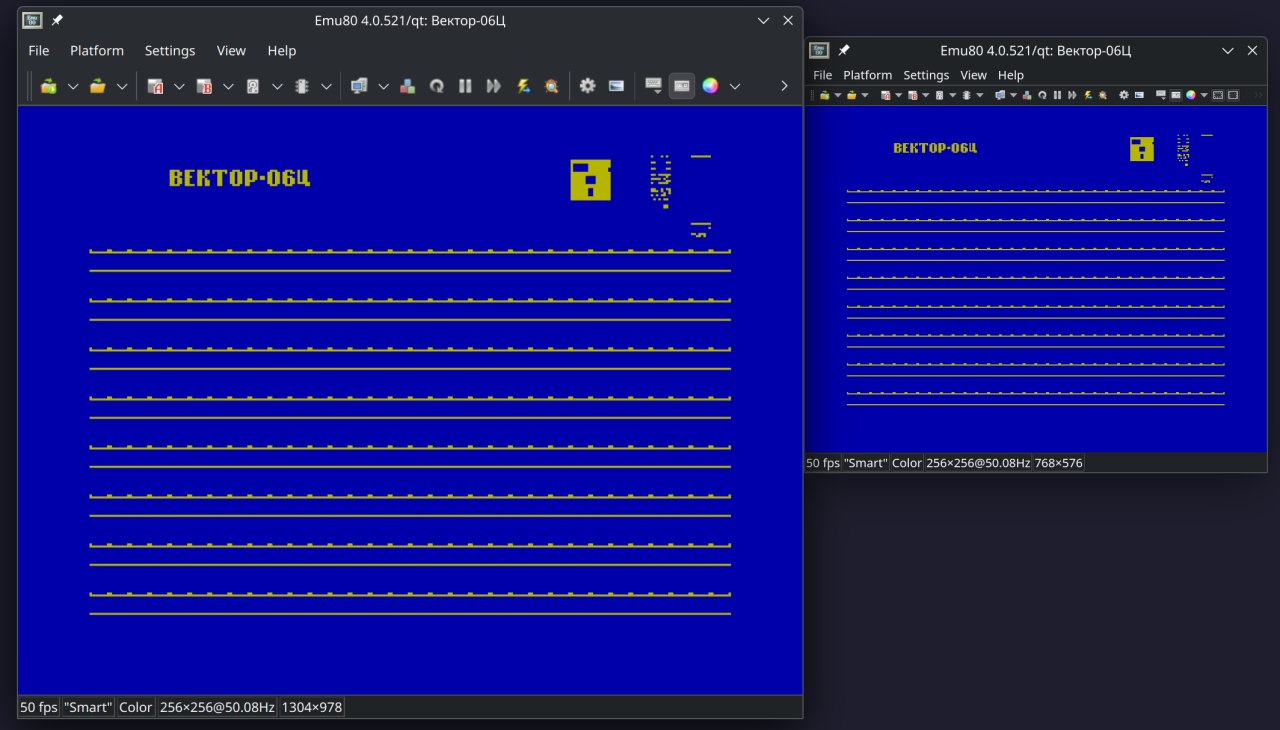Toggle Pause in the larger window's toolbar

(465, 86)
